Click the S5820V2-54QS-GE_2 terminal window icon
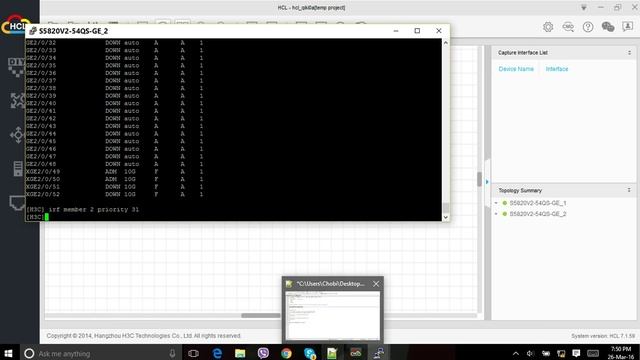 33,31
